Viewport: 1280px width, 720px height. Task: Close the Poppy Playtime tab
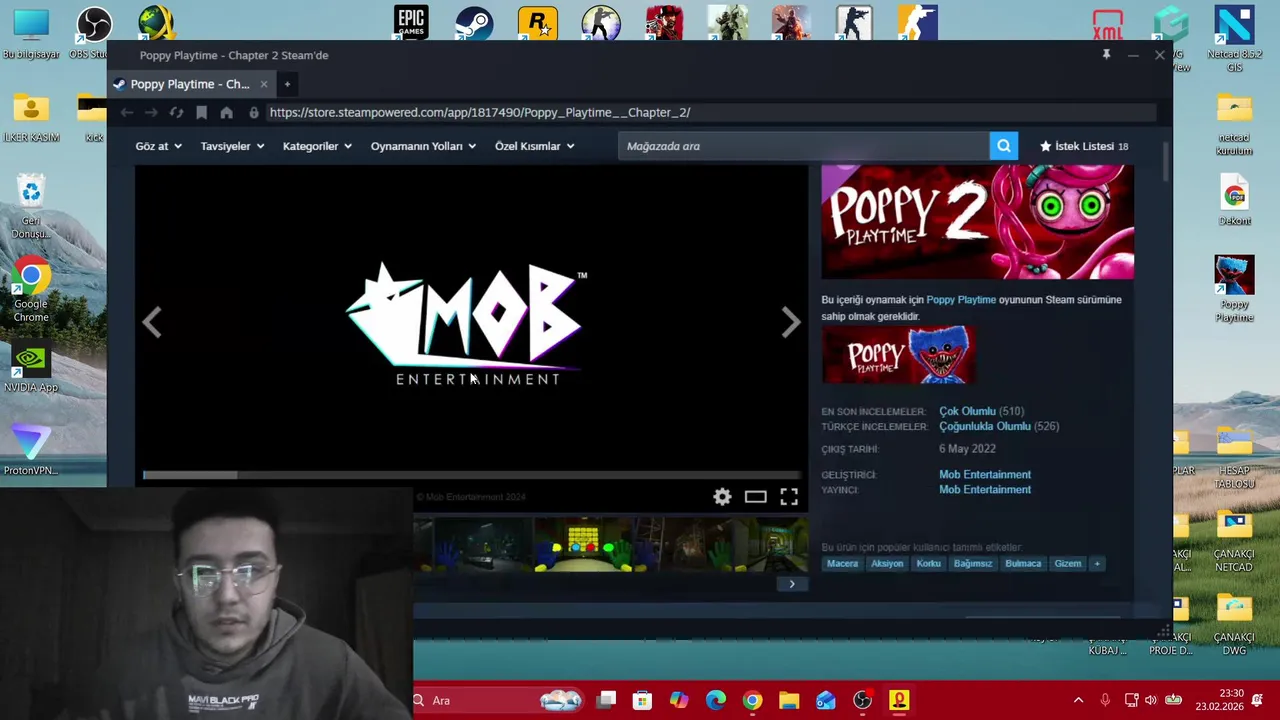click(264, 84)
